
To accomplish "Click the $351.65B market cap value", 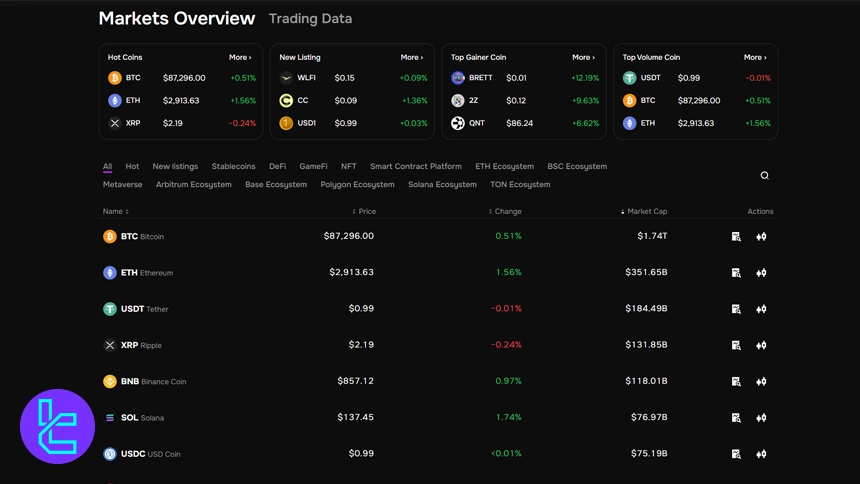I will [646, 272].
